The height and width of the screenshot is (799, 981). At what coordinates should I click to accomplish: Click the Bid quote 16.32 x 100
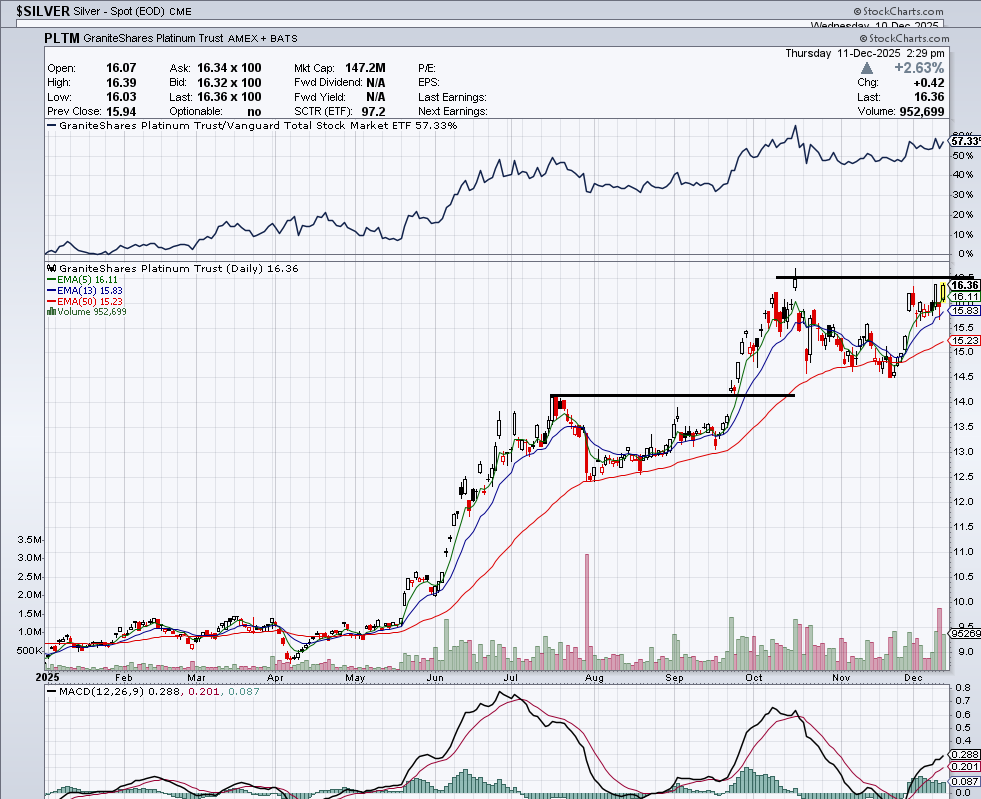(x=229, y=83)
